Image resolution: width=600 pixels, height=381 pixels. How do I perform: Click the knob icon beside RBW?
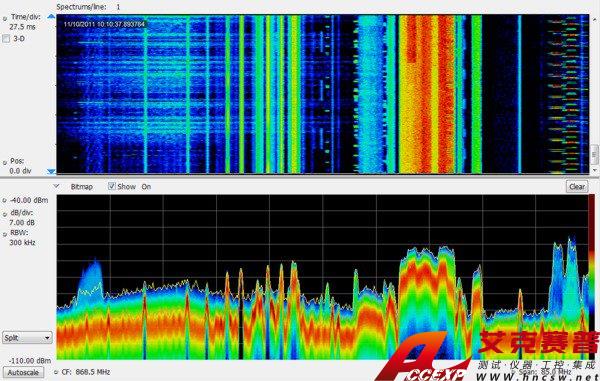[5, 234]
